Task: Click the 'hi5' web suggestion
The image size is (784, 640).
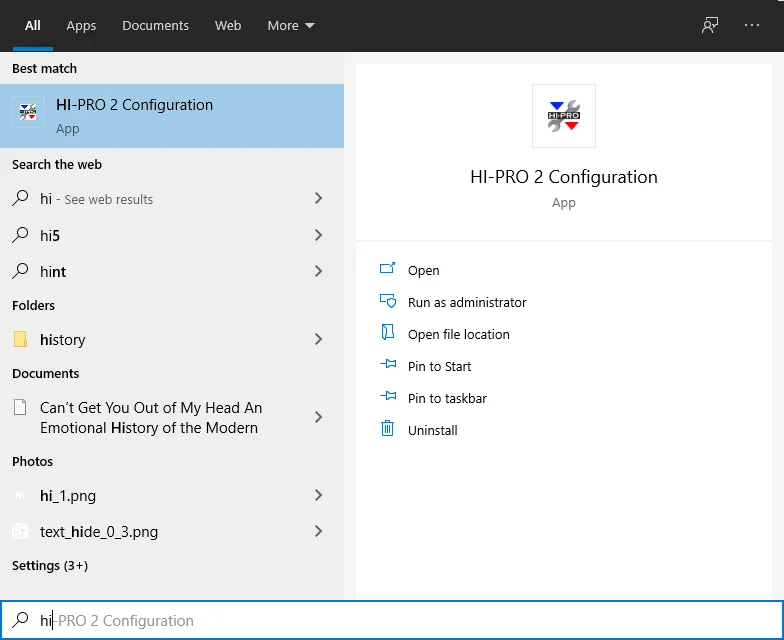Action: click(x=172, y=235)
